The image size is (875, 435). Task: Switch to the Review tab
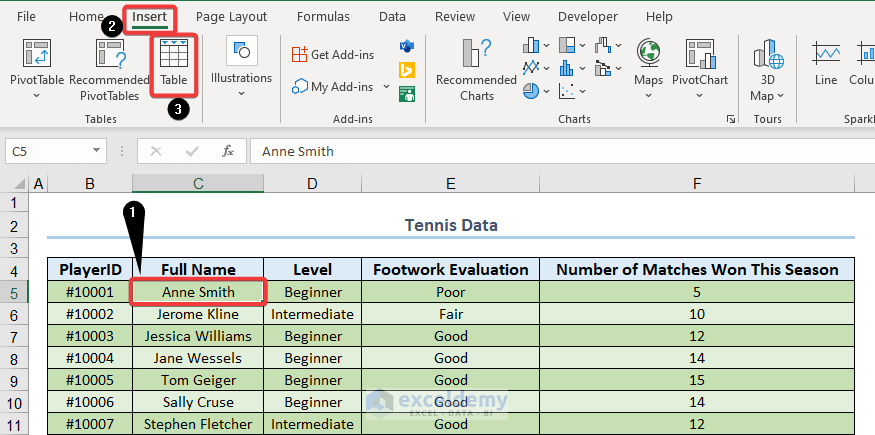(455, 17)
